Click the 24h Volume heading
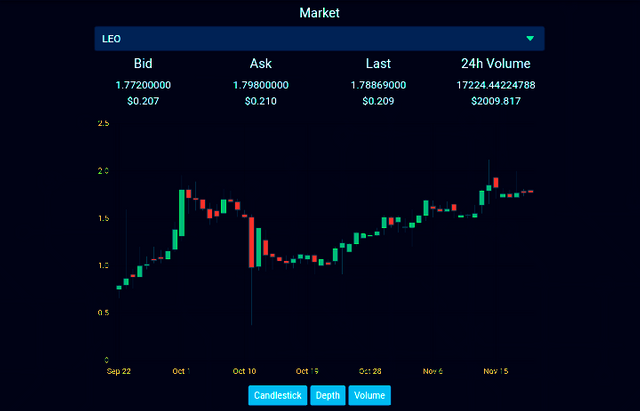640x411 pixels. click(496, 63)
